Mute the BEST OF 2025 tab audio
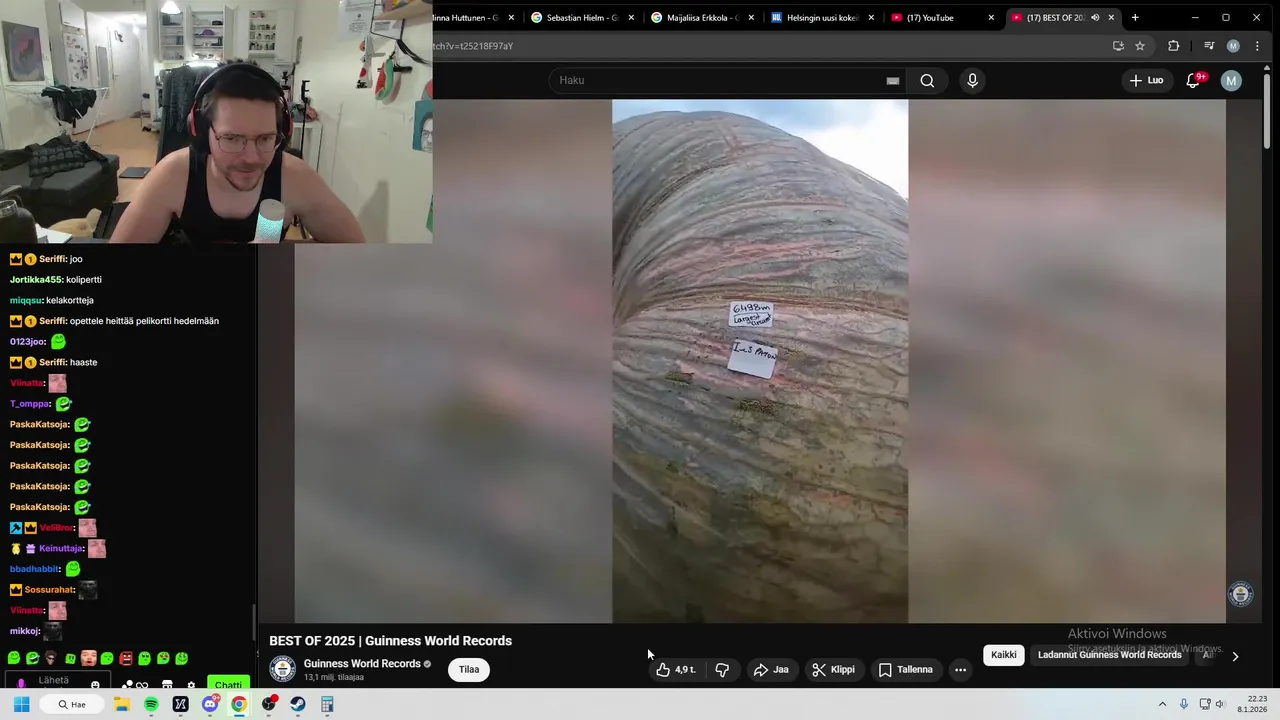Image resolution: width=1280 pixels, height=720 pixels. 1095,18
